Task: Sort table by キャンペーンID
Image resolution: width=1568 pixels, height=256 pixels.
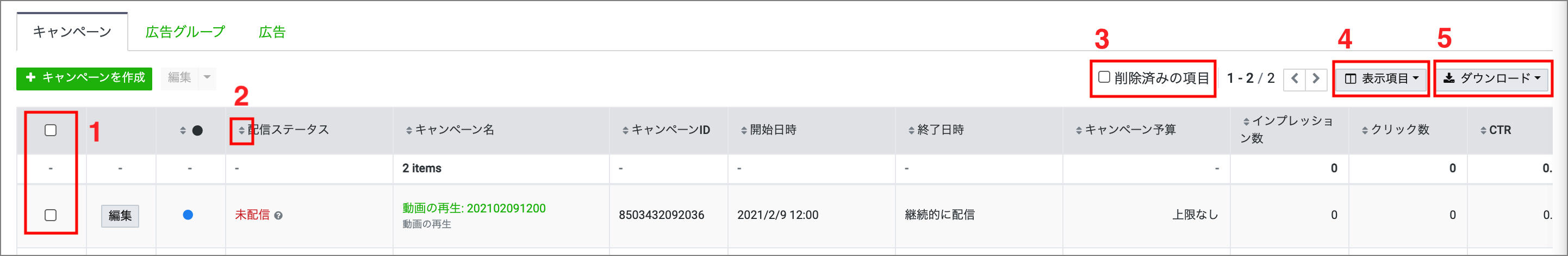Action: click(x=625, y=130)
